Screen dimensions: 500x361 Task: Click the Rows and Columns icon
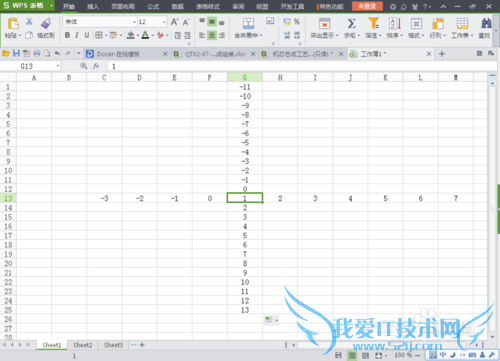(x=438, y=24)
